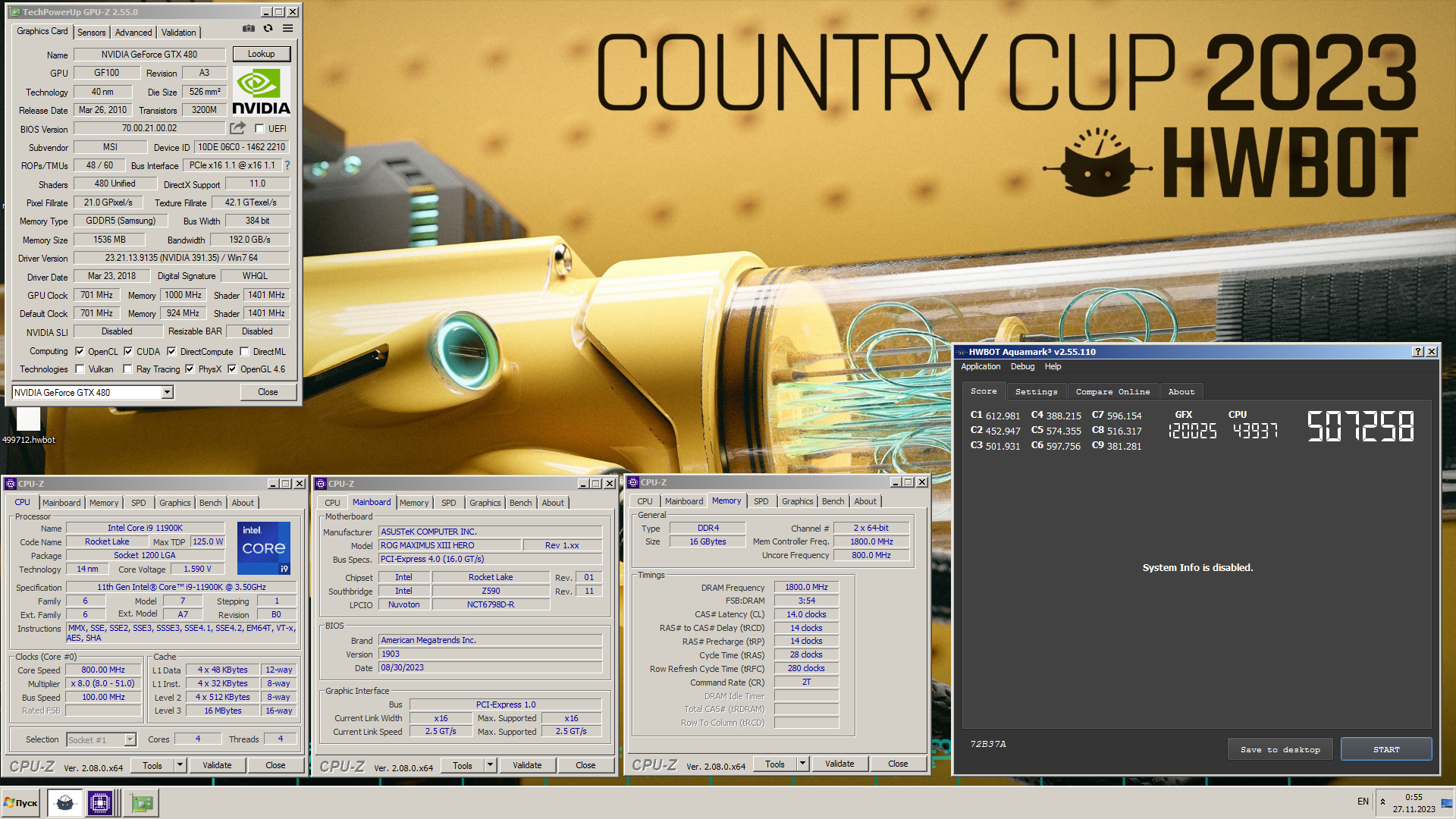Open the Пуск Start button on the taskbar
Image resolution: width=1456 pixels, height=819 pixels.
pyautogui.click(x=21, y=802)
